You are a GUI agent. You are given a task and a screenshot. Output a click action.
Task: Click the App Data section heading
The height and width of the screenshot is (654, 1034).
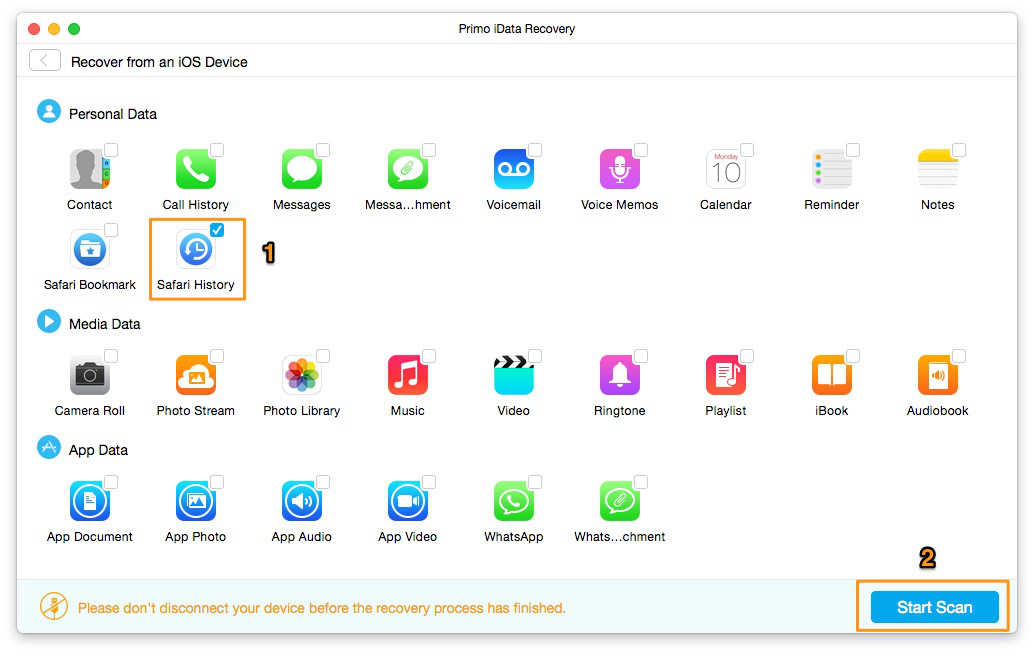pos(98,450)
